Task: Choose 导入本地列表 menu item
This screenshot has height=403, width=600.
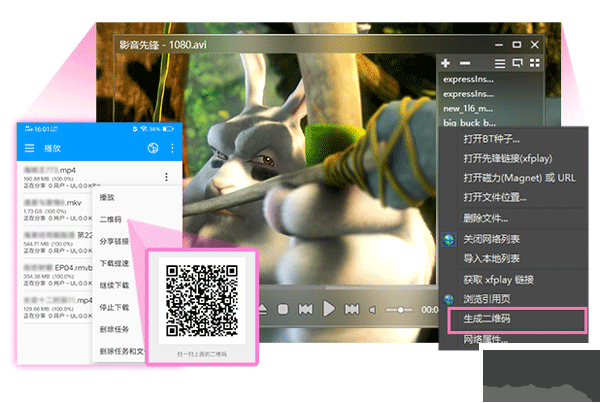Action: (x=491, y=259)
